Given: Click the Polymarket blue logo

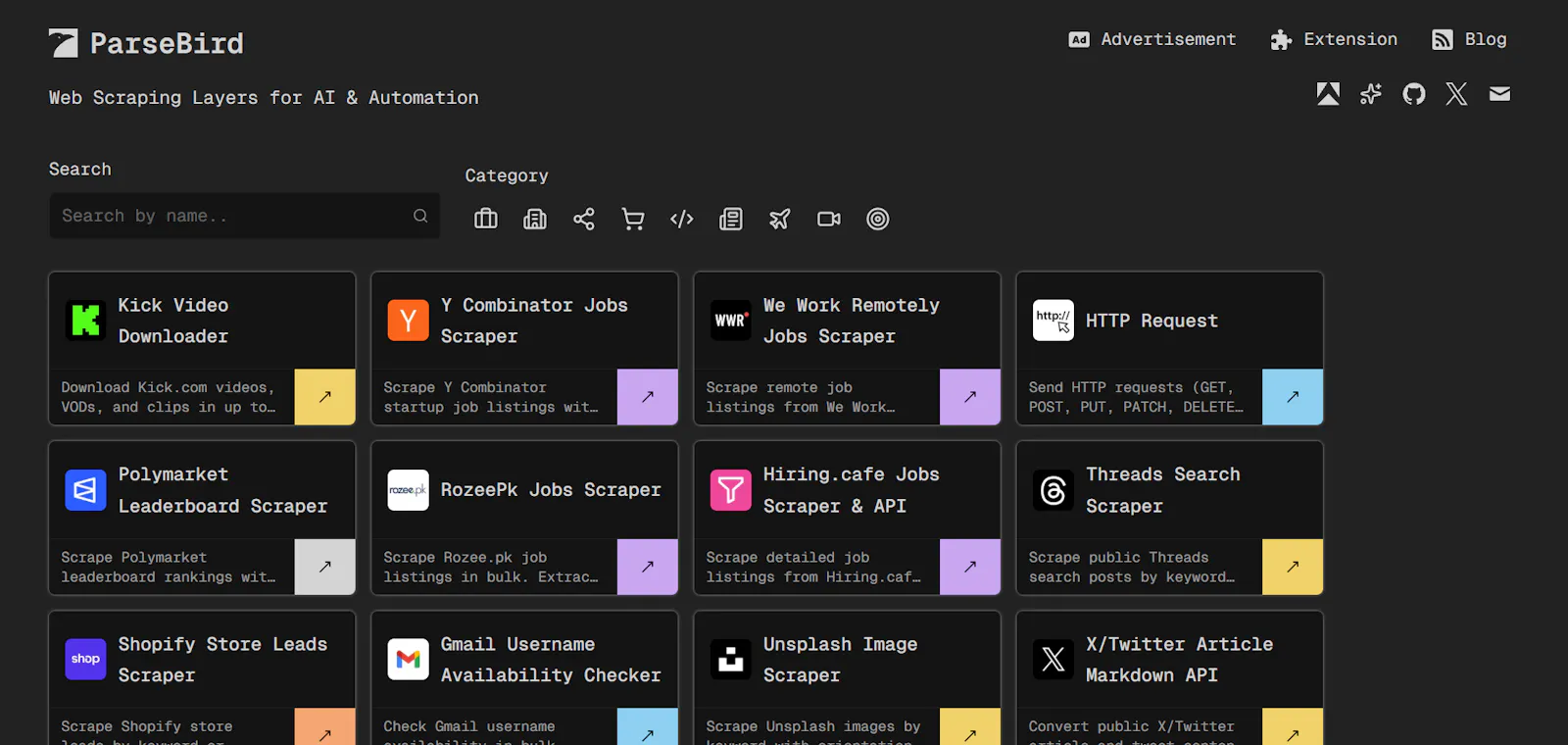Looking at the screenshot, I should 85,490.
